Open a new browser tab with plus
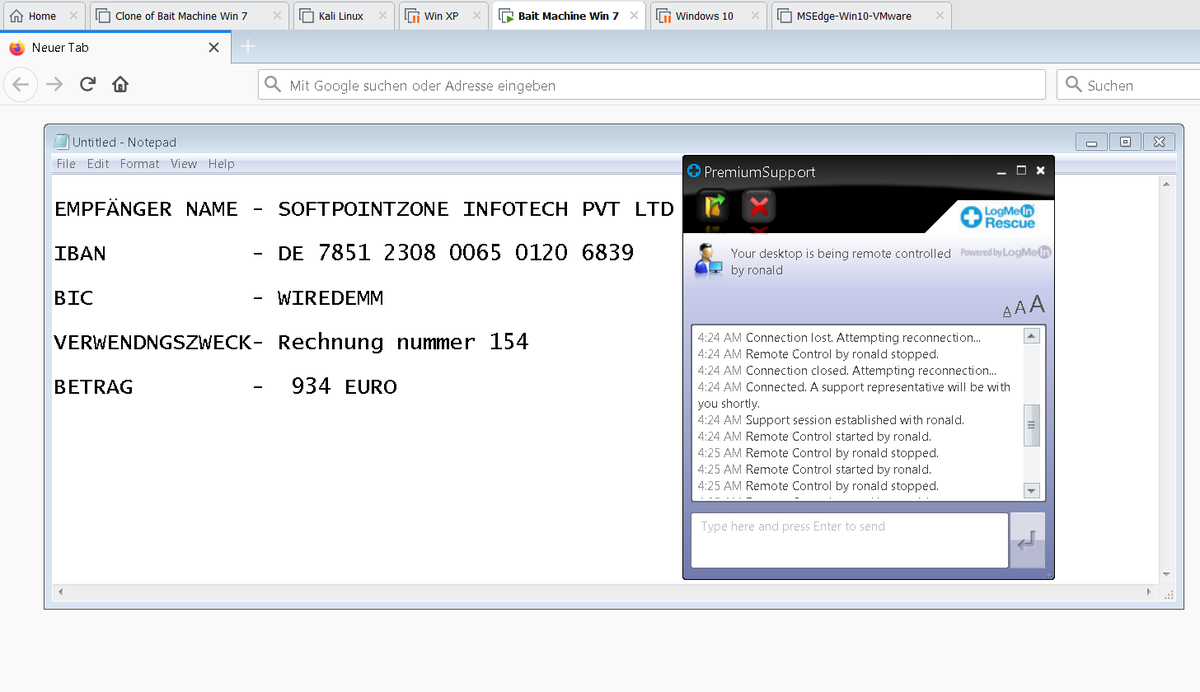Viewport: 1200px width, 692px height. pos(249,46)
